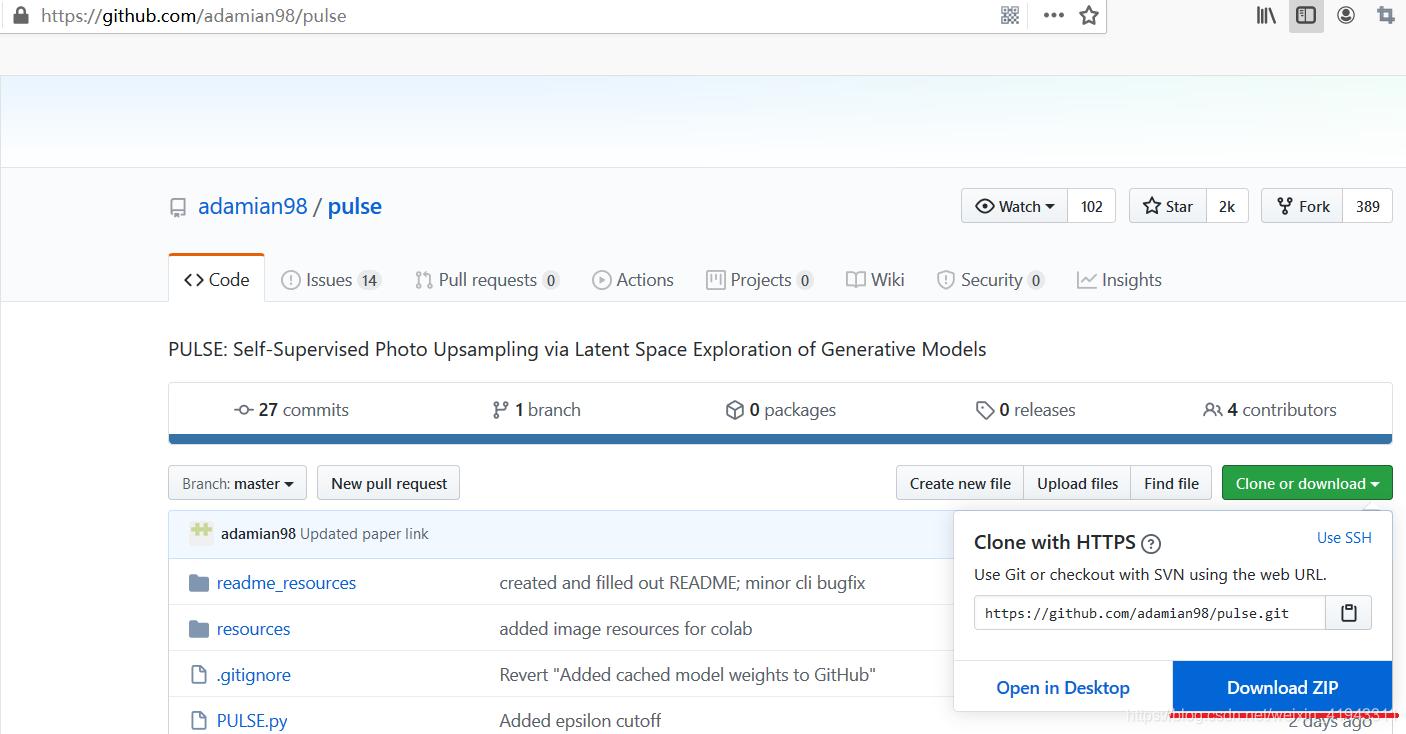The height and width of the screenshot is (734, 1406).
Task: Open the Watch dropdown
Action: (1015, 206)
